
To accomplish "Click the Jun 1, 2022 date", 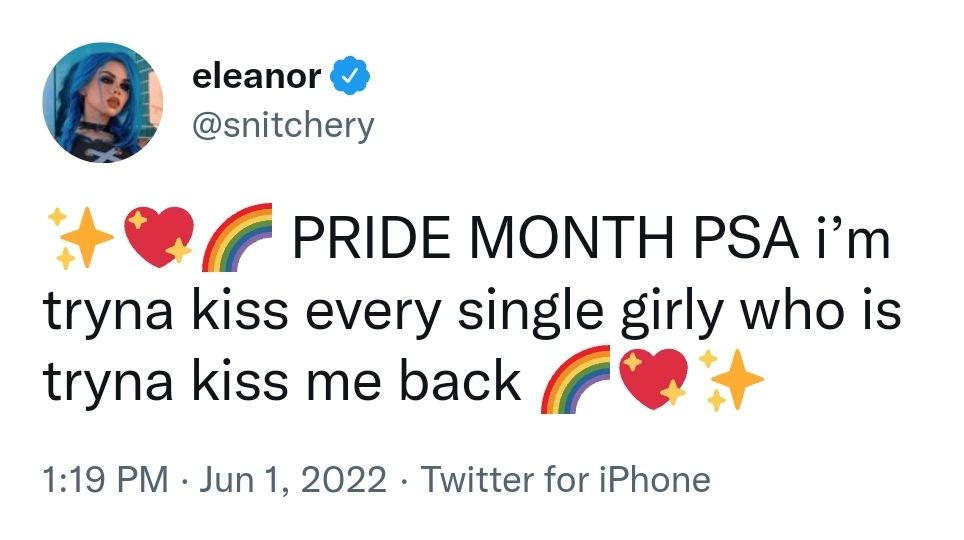I will click(293, 480).
